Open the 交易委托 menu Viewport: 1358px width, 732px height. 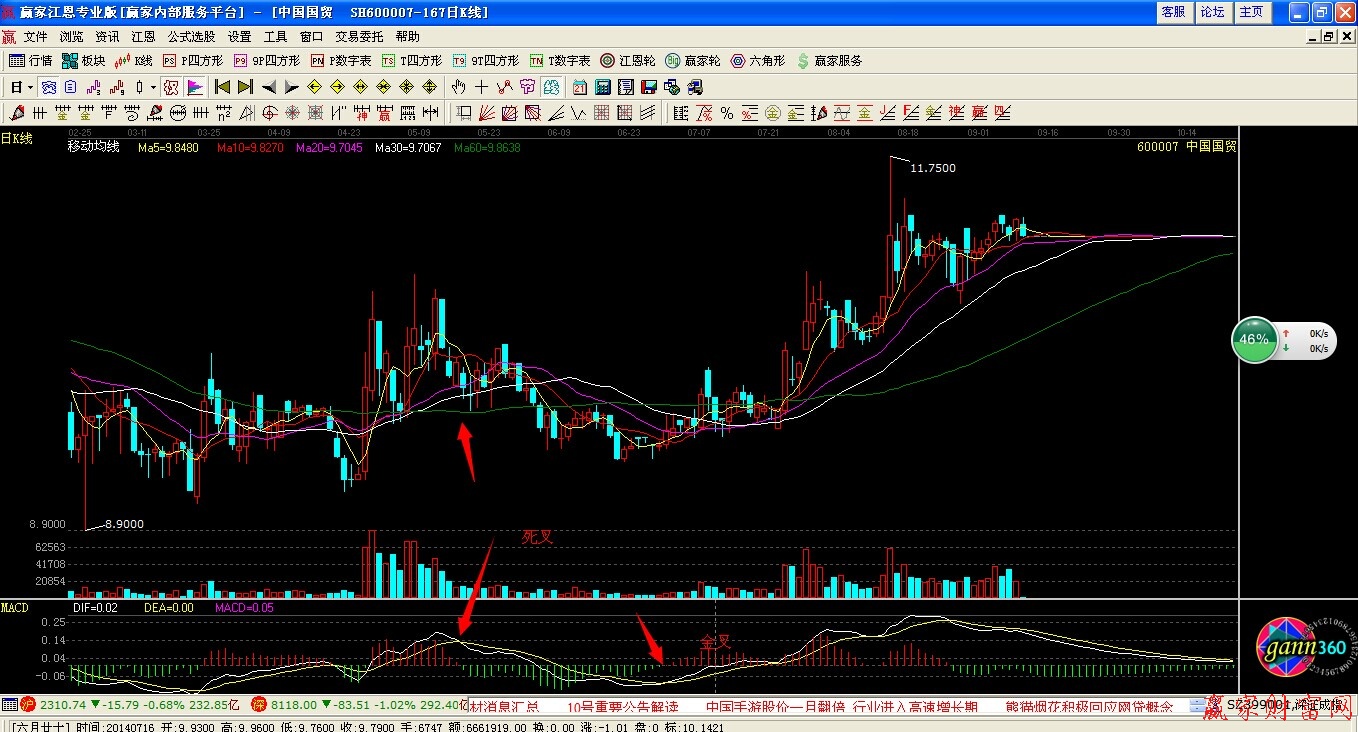(358, 37)
